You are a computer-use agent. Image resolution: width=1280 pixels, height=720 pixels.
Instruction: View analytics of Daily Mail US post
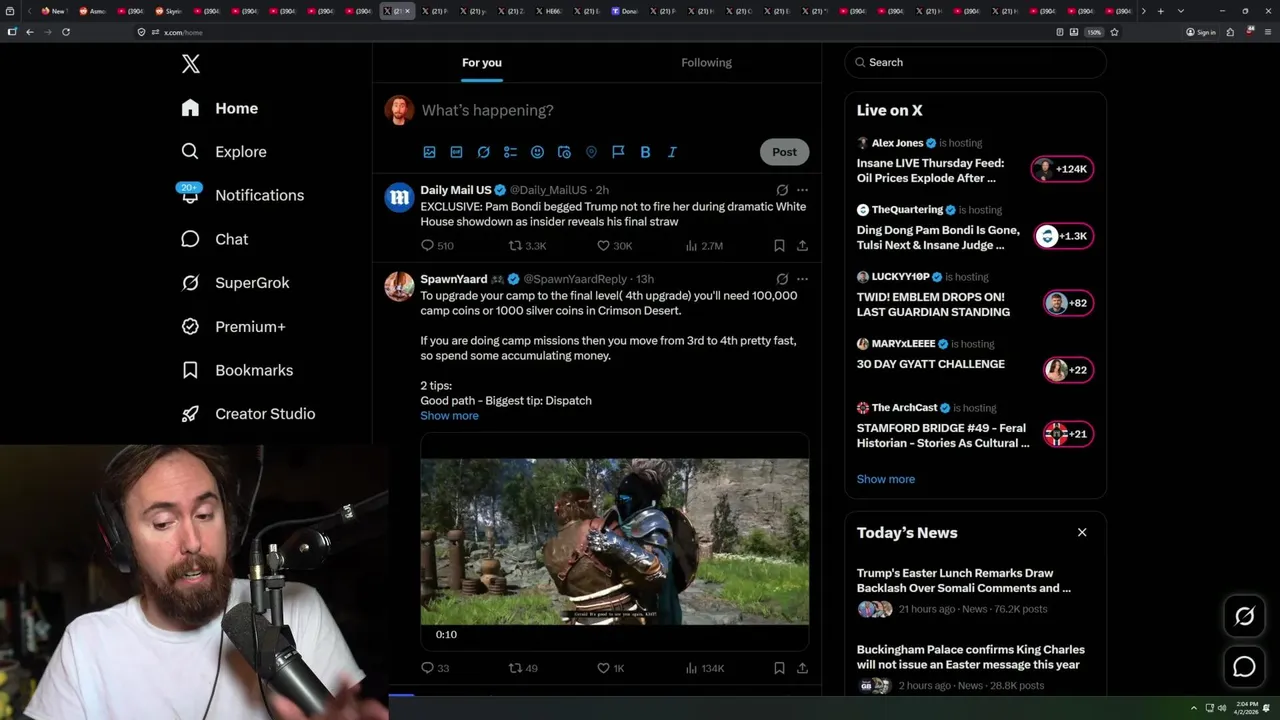pos(704,245)
